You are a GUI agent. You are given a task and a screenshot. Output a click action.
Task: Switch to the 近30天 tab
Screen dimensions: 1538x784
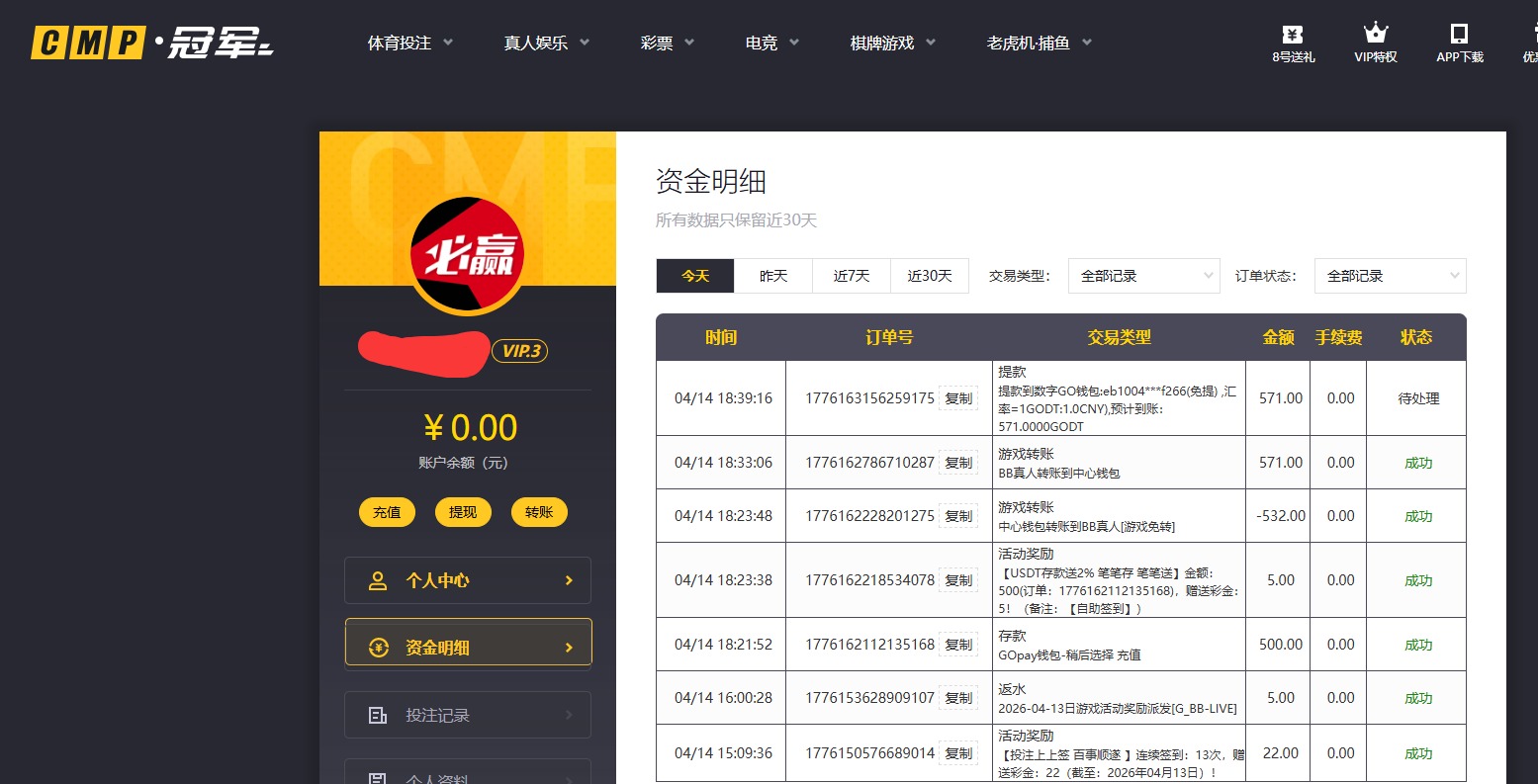tap(929, 276)
